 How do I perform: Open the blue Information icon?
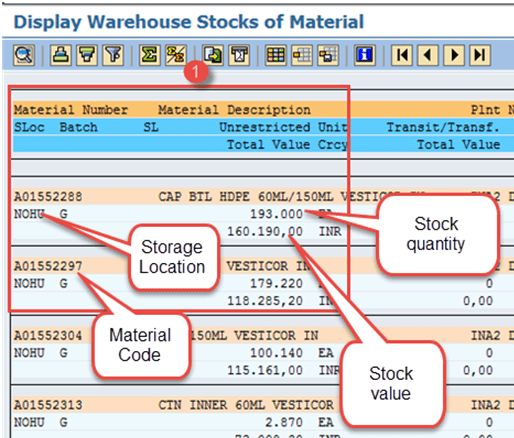[x=365, y=55]
